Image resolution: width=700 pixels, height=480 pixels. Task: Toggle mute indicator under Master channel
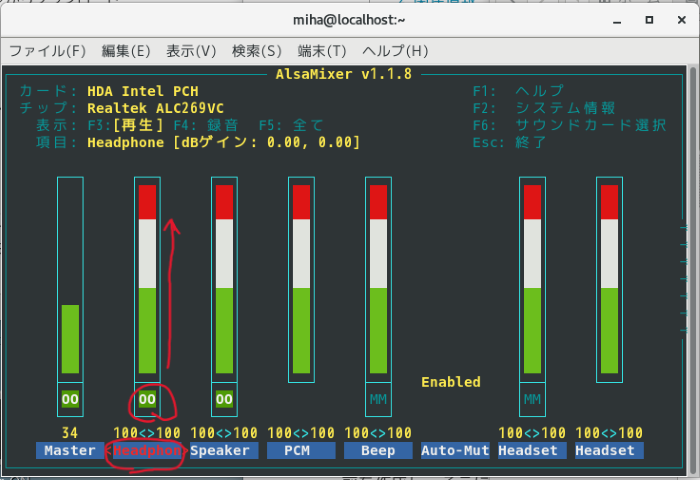(70, 399)
